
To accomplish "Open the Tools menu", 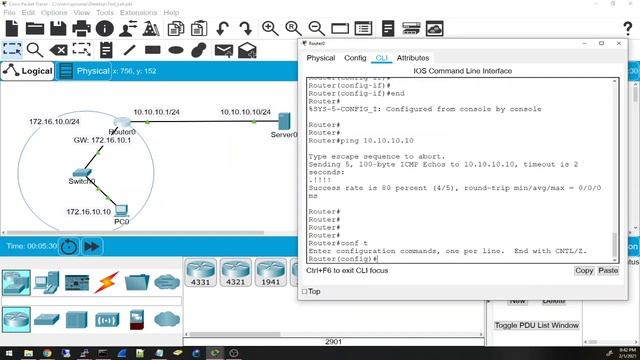I will pyautogui.click(x=105, y=13).
